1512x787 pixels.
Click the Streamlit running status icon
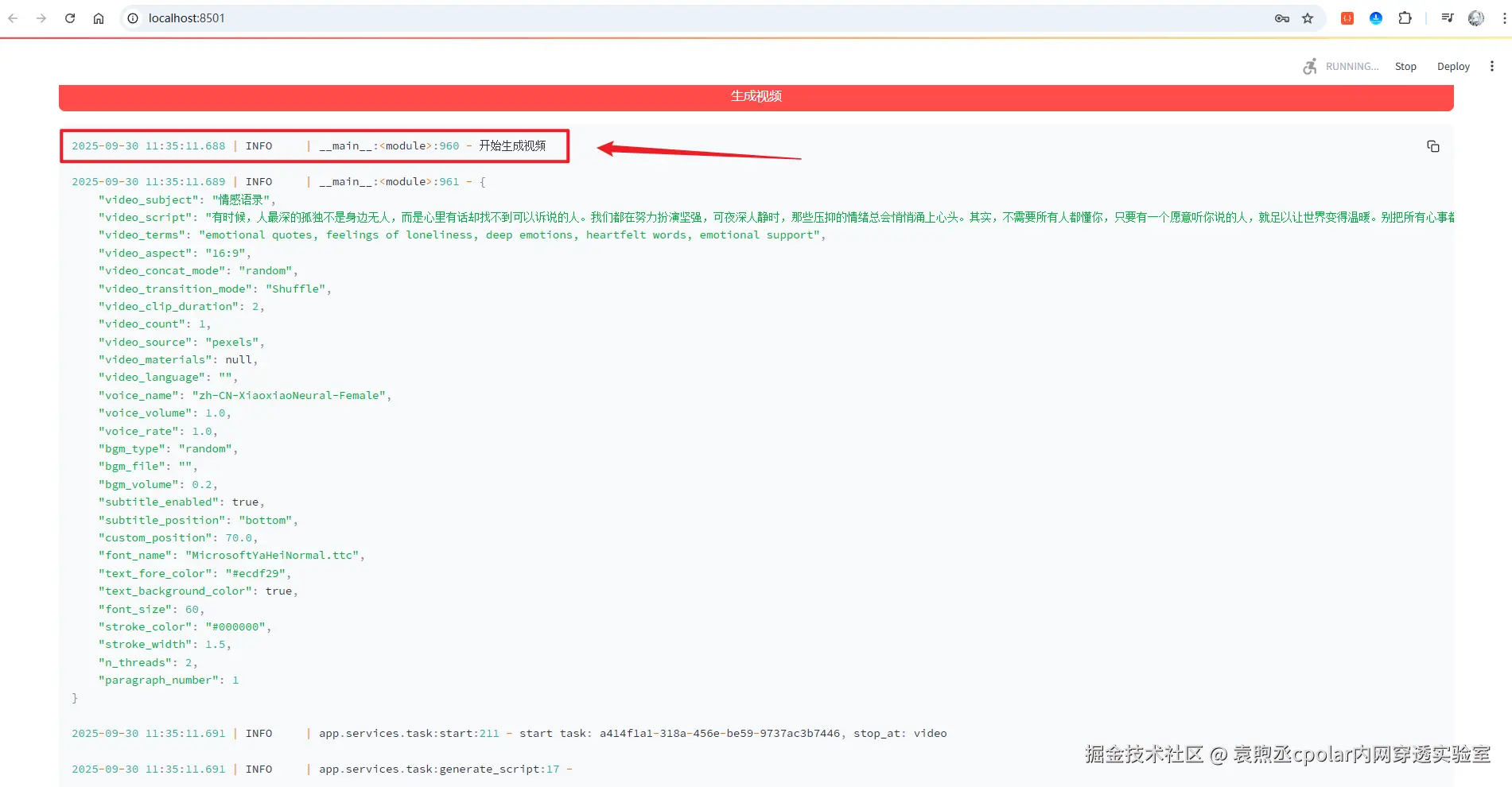click(x=1310, y=67)
